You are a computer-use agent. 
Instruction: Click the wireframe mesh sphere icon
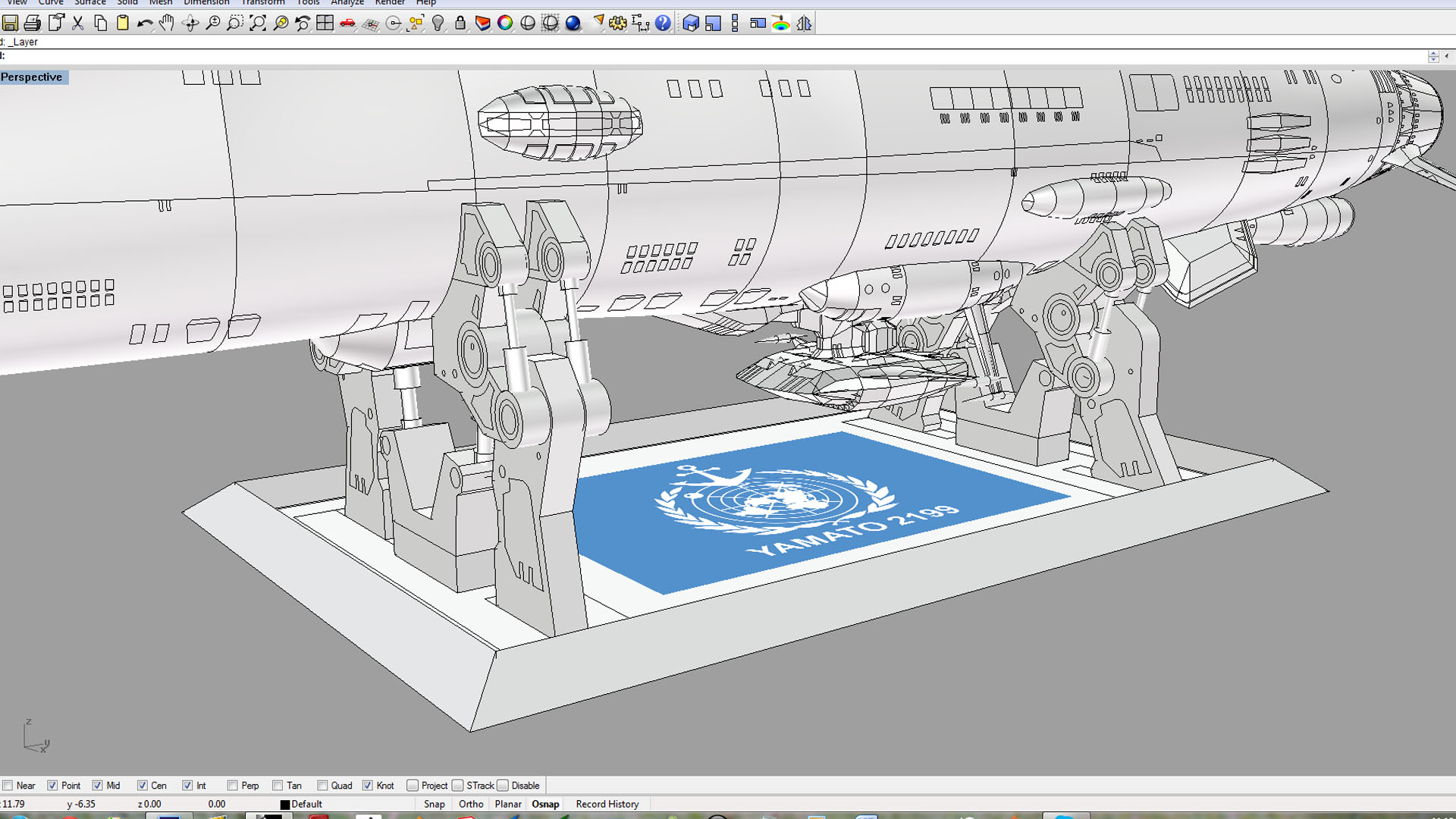[551, 24]
